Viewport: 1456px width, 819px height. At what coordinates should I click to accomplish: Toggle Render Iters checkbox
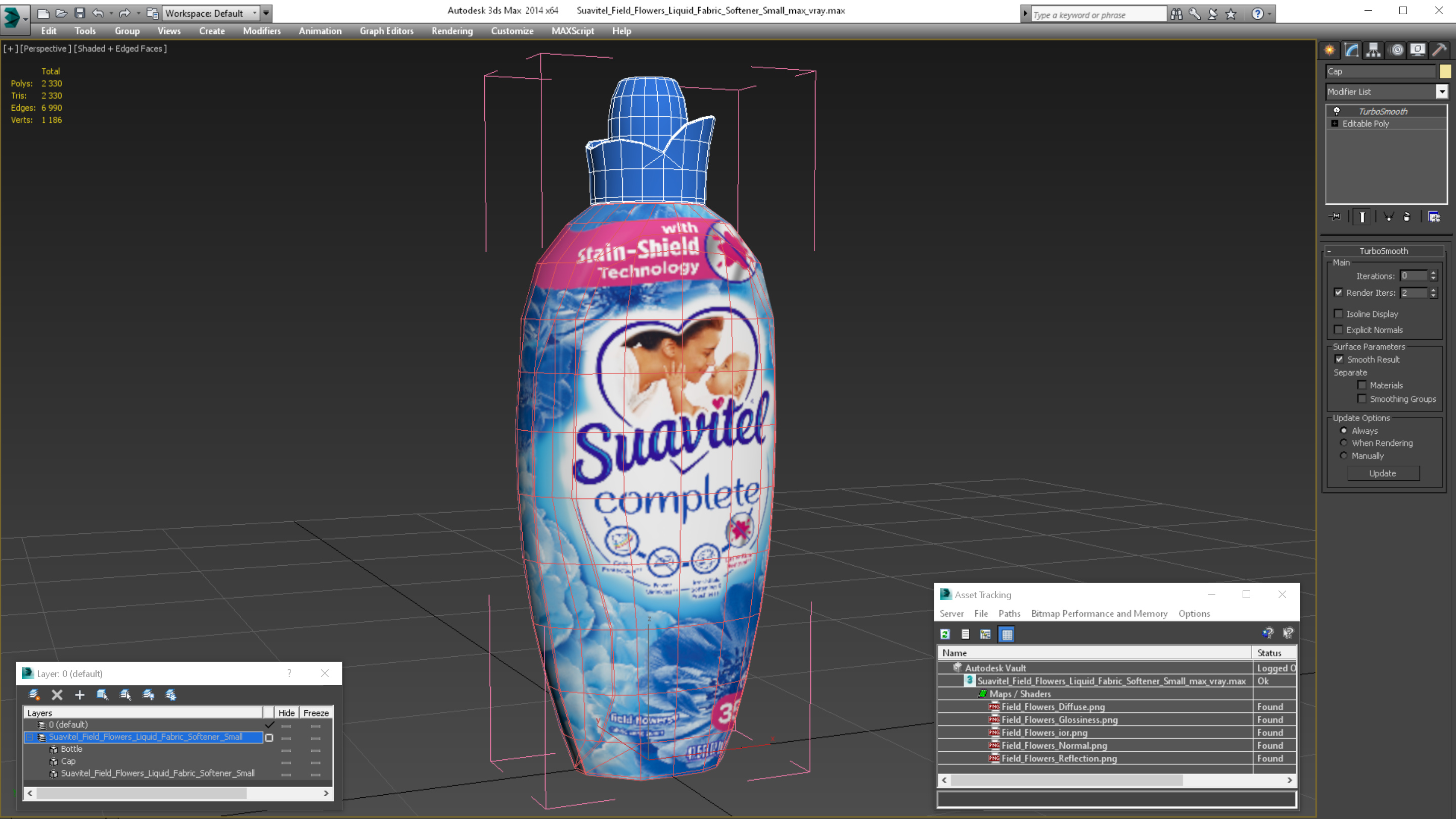coord(1338,292)
